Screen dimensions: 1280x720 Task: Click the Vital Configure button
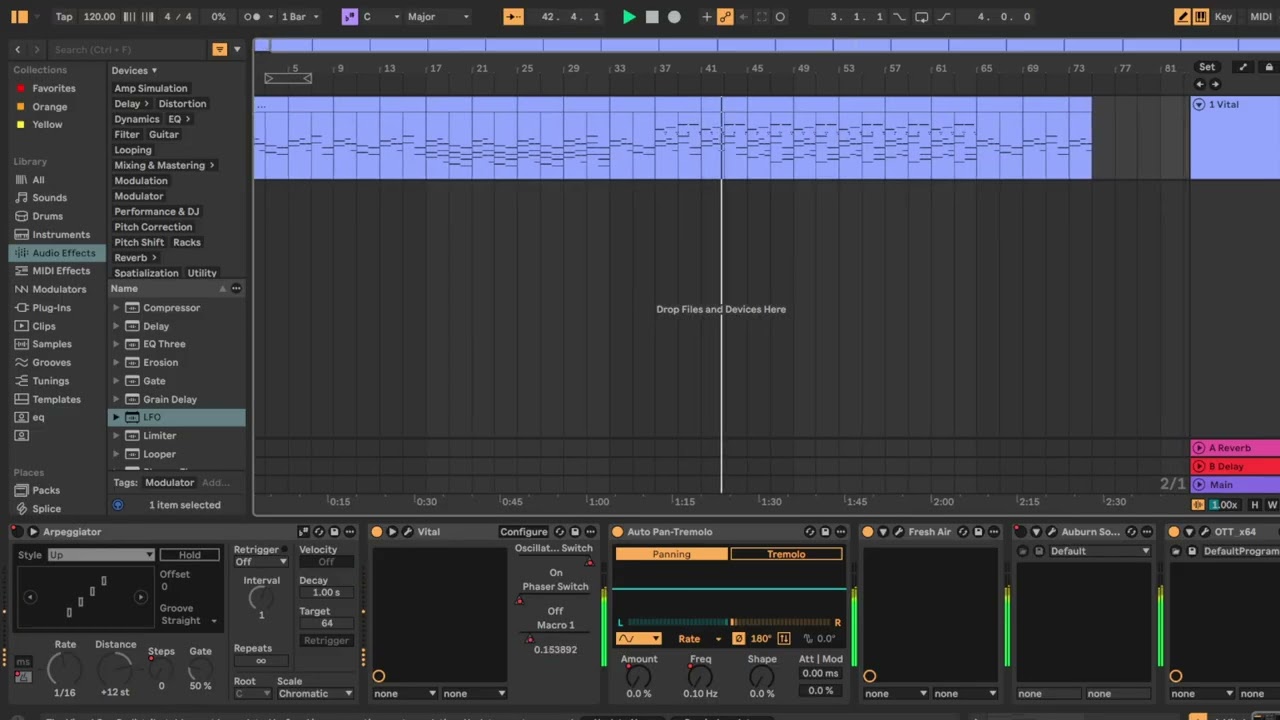click(x=524, y=532)
